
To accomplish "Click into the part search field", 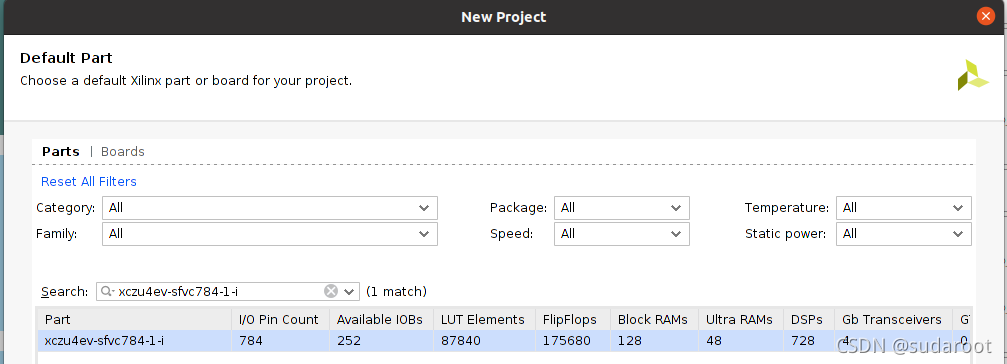I will point(218,291).
